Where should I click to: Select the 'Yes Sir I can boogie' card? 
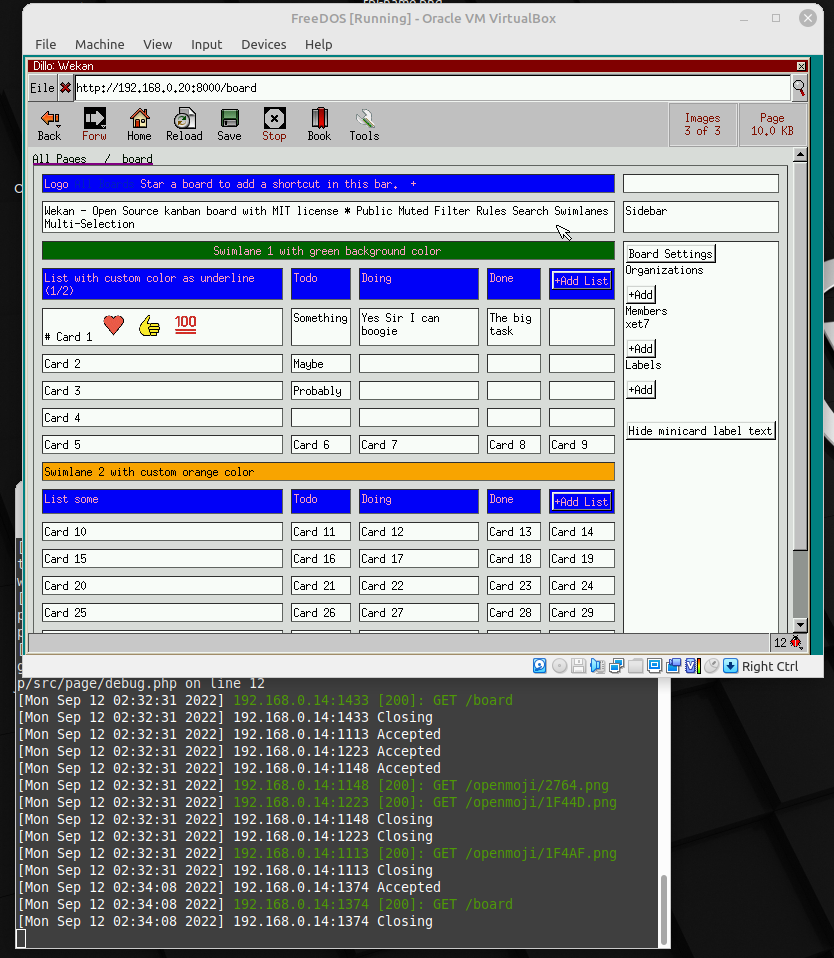[x=419, y=327]
